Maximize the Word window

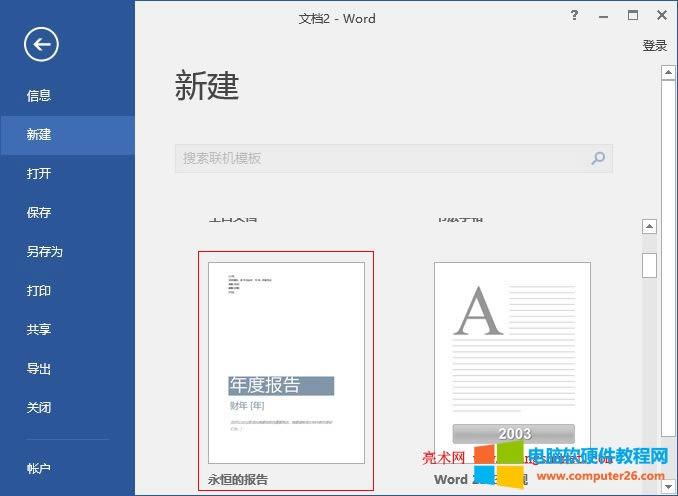[632, 16]
